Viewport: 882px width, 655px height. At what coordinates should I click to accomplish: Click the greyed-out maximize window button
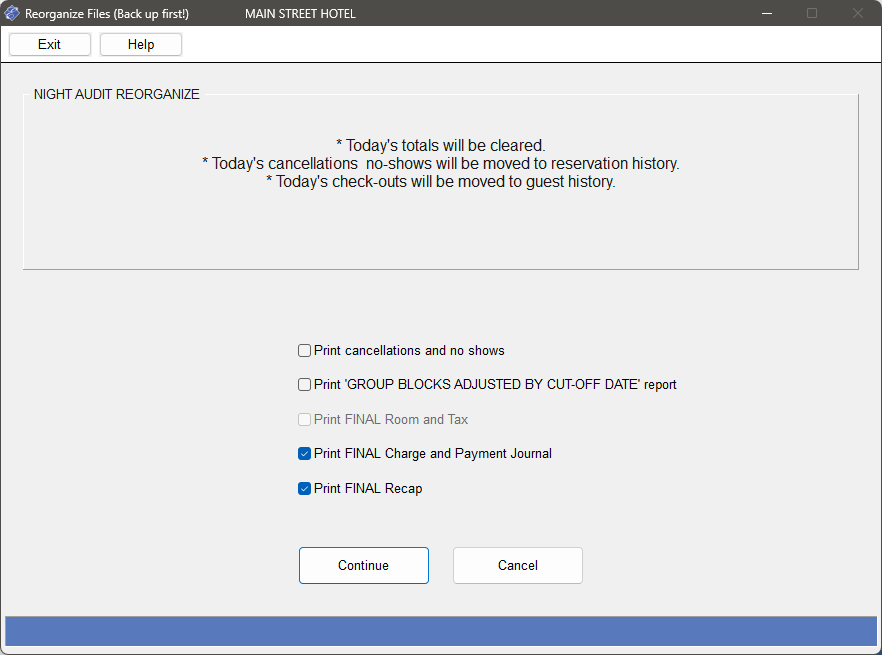tap(812, 13)
